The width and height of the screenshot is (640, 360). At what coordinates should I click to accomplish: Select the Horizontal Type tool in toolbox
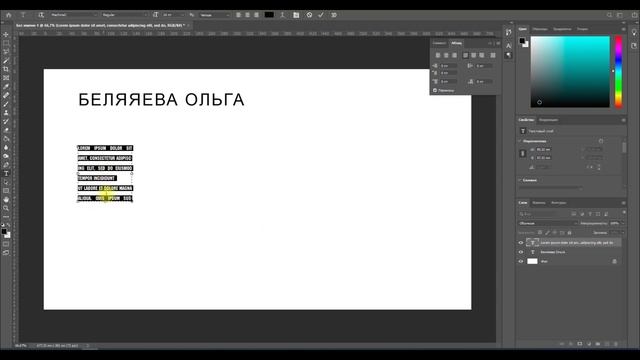[6, 173]
